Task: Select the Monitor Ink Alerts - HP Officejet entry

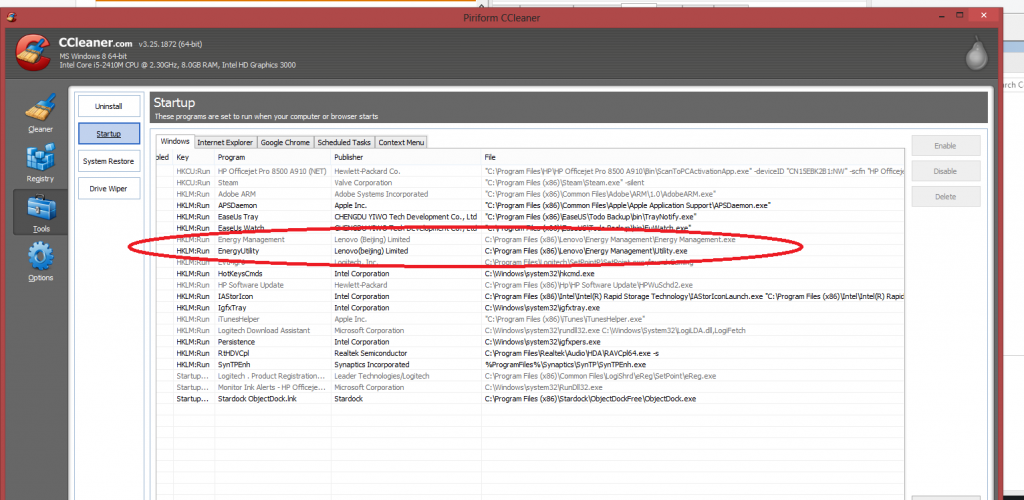Action: (x=530, y=387)
